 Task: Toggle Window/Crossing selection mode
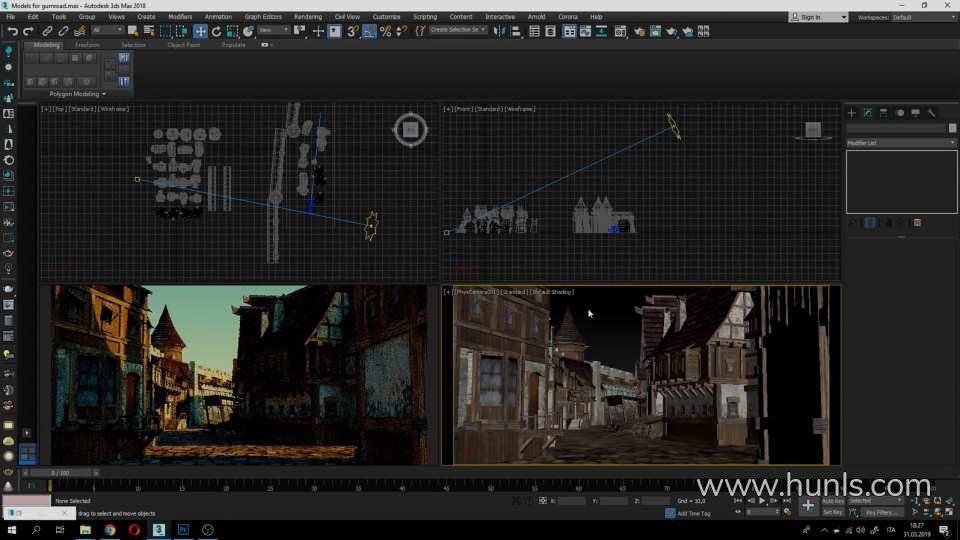coord(182,31)
